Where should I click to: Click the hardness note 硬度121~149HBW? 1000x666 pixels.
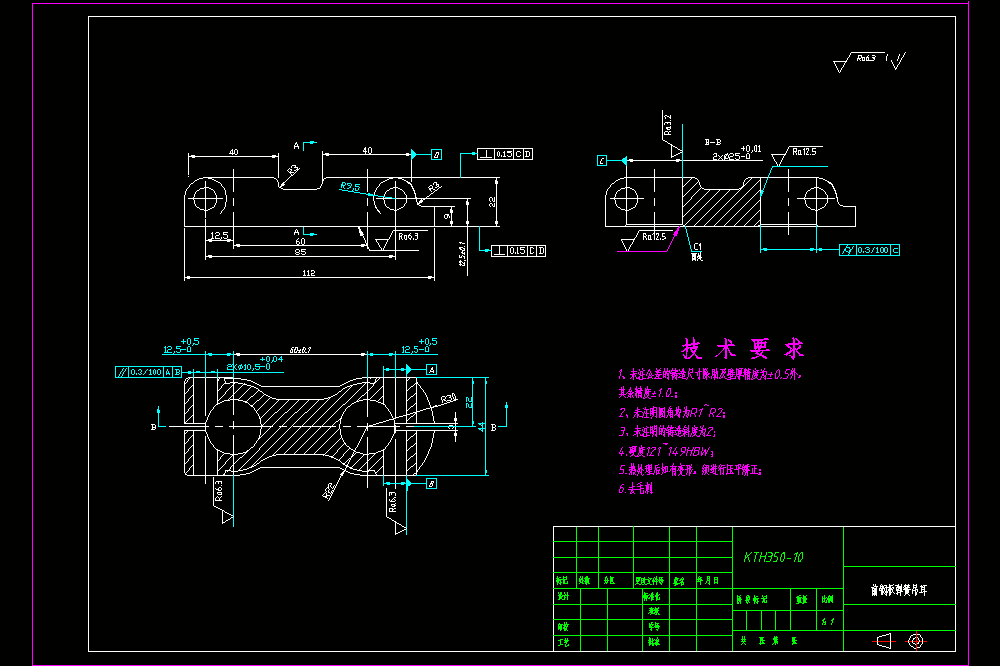665,452
